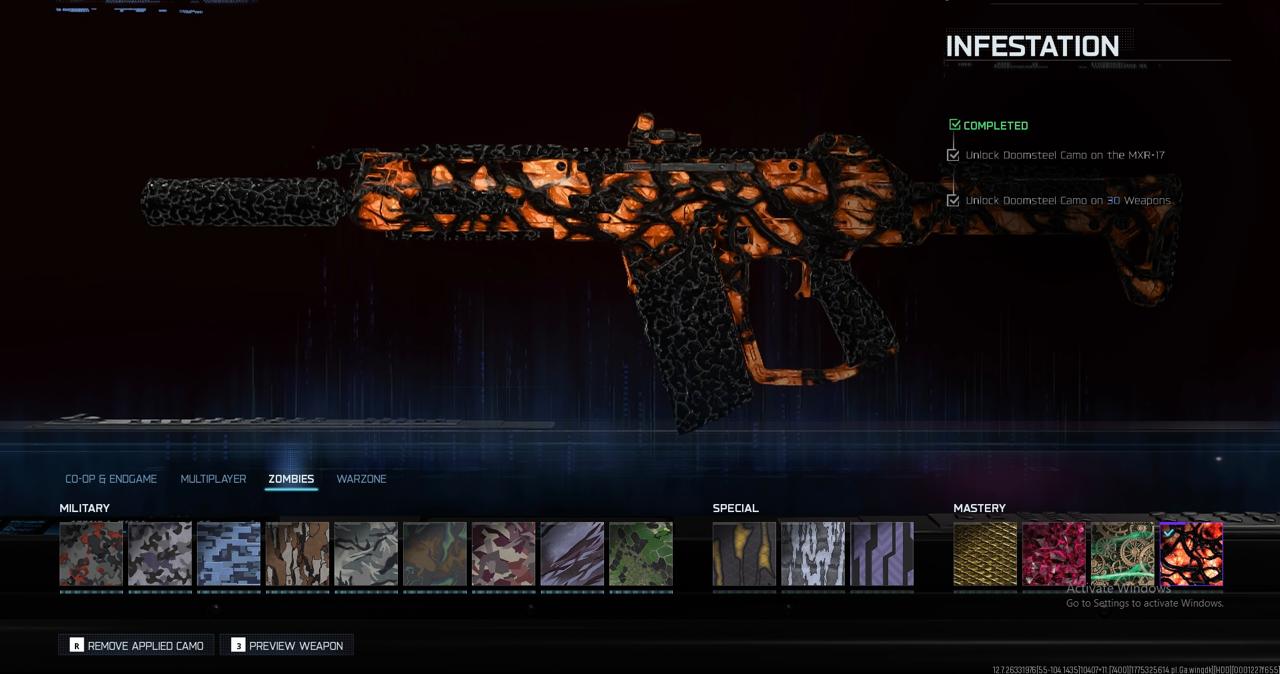1280x674 pixels.
Task: Select the green leaf pattern Military camo
Action: (x=641, y=554)
